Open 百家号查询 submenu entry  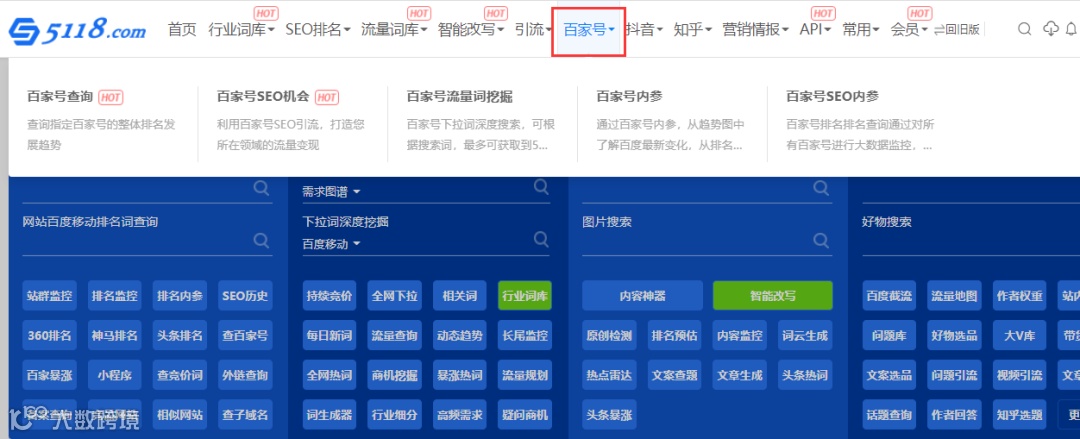60,97
